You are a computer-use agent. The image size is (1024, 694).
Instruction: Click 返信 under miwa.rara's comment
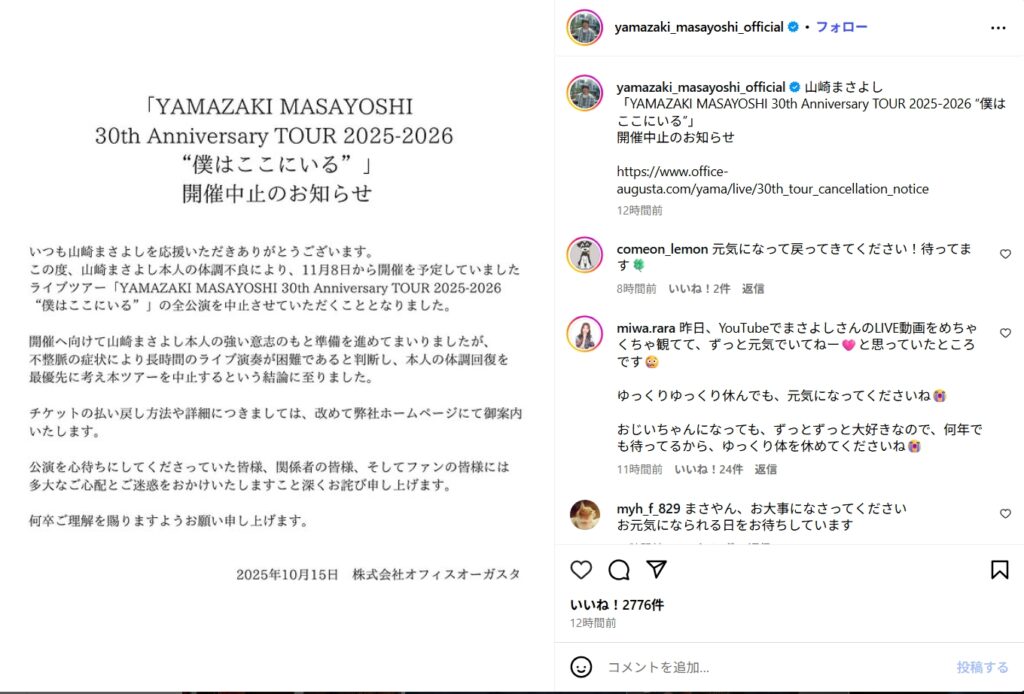pyautogui.click(x=766, y=469)
